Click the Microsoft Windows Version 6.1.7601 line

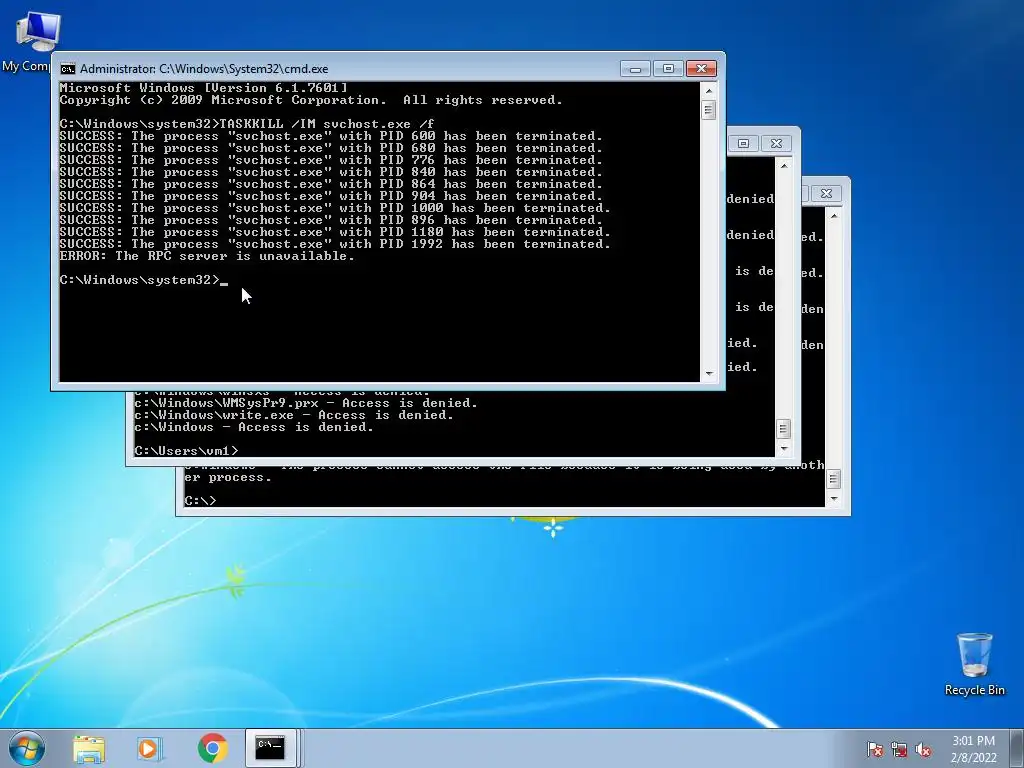point(203,88)
